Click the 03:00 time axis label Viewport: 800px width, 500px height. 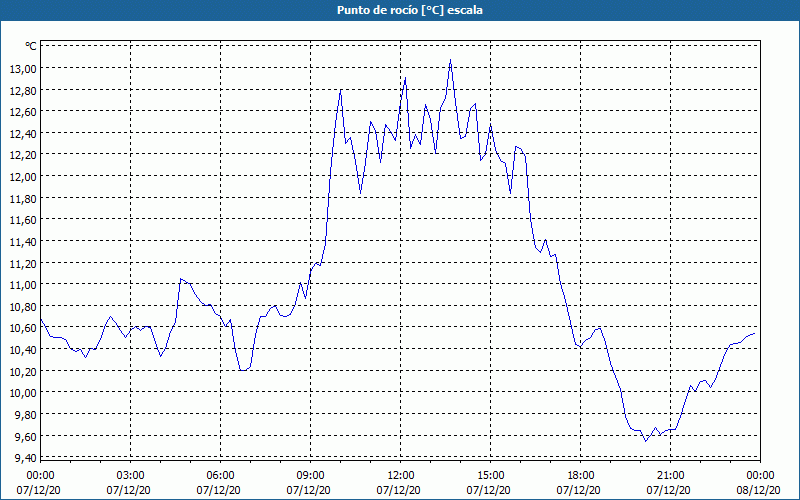coord(130,476)
